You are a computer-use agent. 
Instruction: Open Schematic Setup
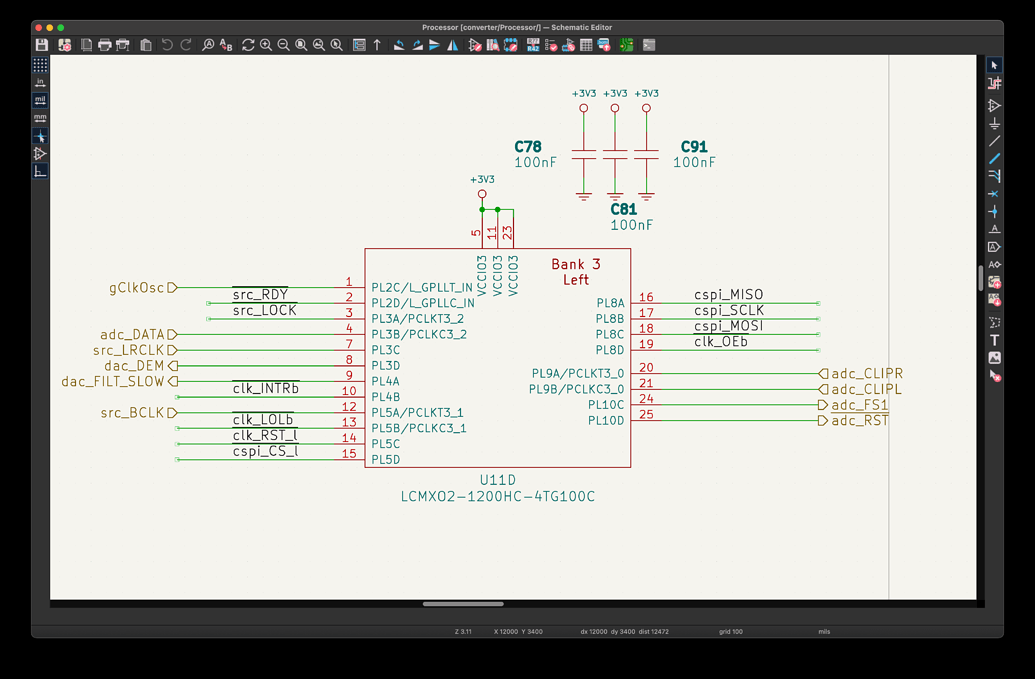[x=65, y=45]
